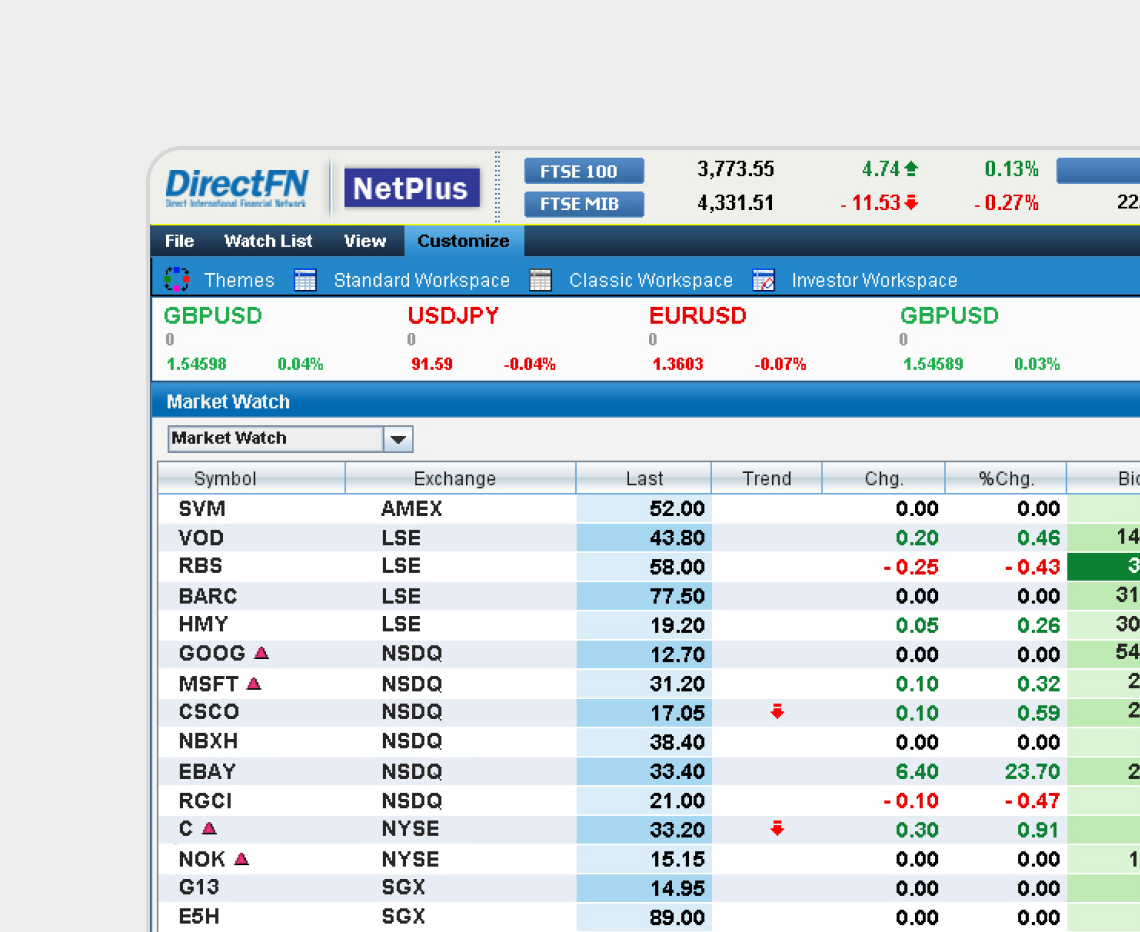Switch to Investor Workspace
The height and width of the screenshot is (932, 1140).
[874, 280]
